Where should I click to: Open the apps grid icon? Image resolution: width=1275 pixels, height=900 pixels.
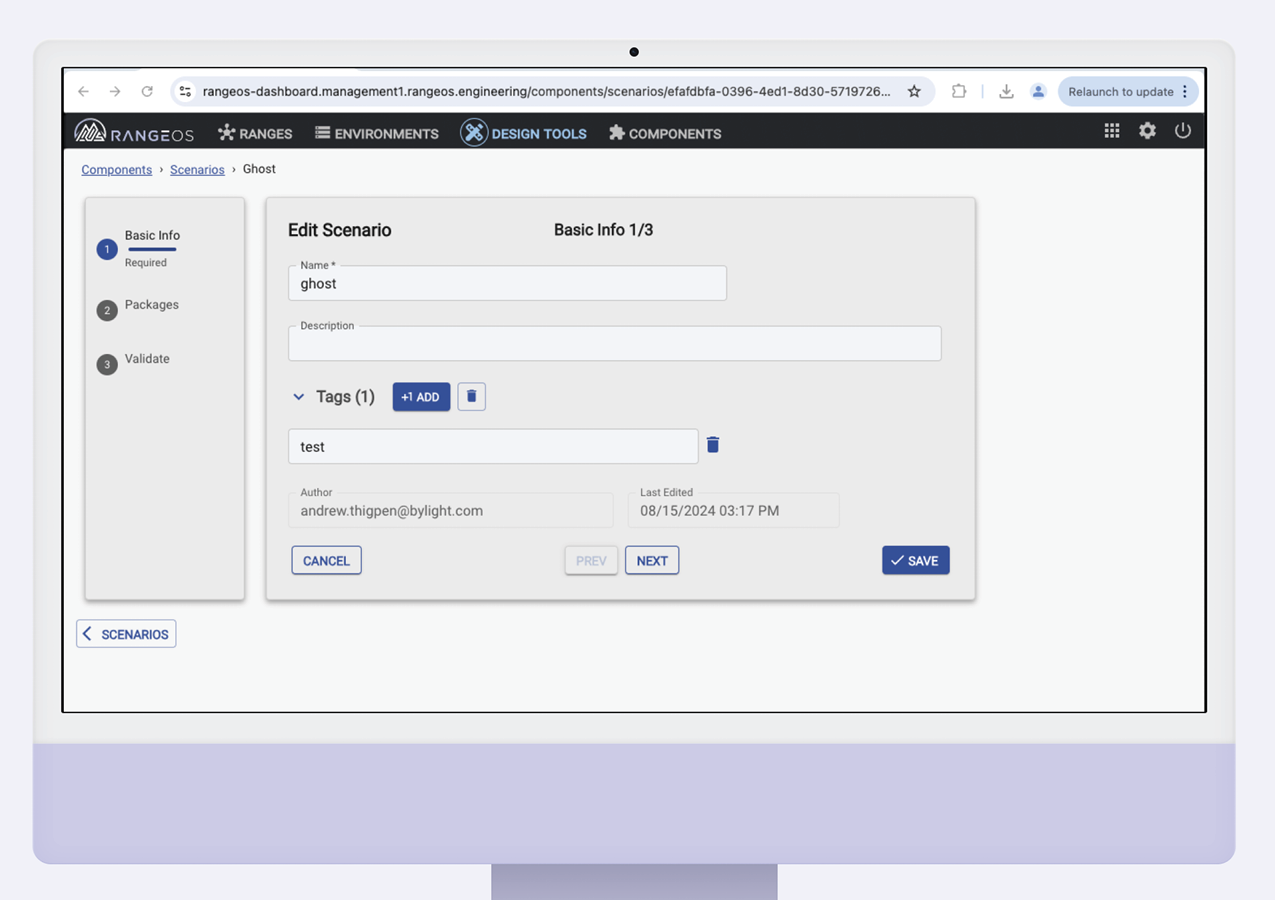click(1112, 131)
